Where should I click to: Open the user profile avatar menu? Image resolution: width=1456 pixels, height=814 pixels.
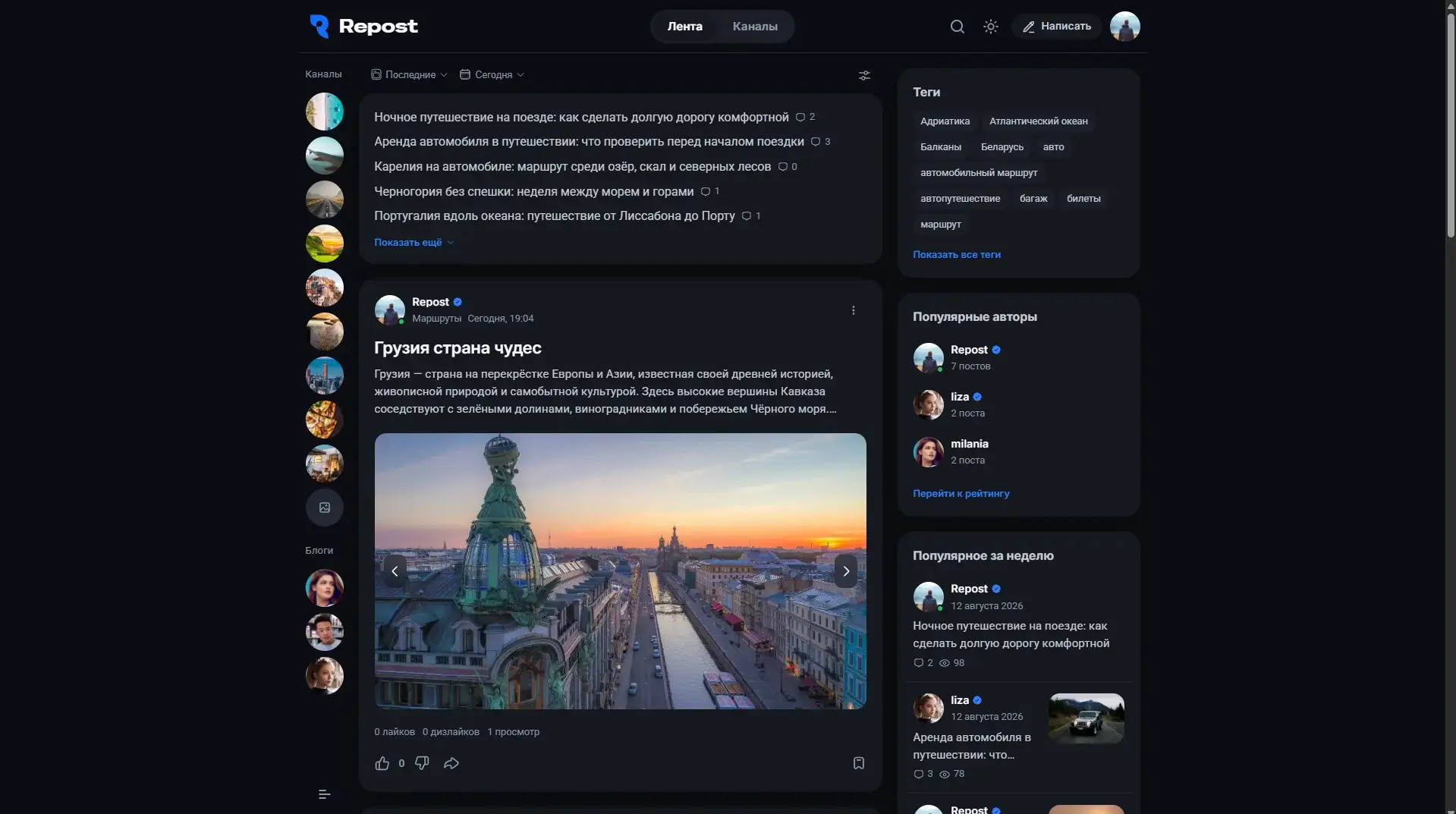tap(1124, 27)
